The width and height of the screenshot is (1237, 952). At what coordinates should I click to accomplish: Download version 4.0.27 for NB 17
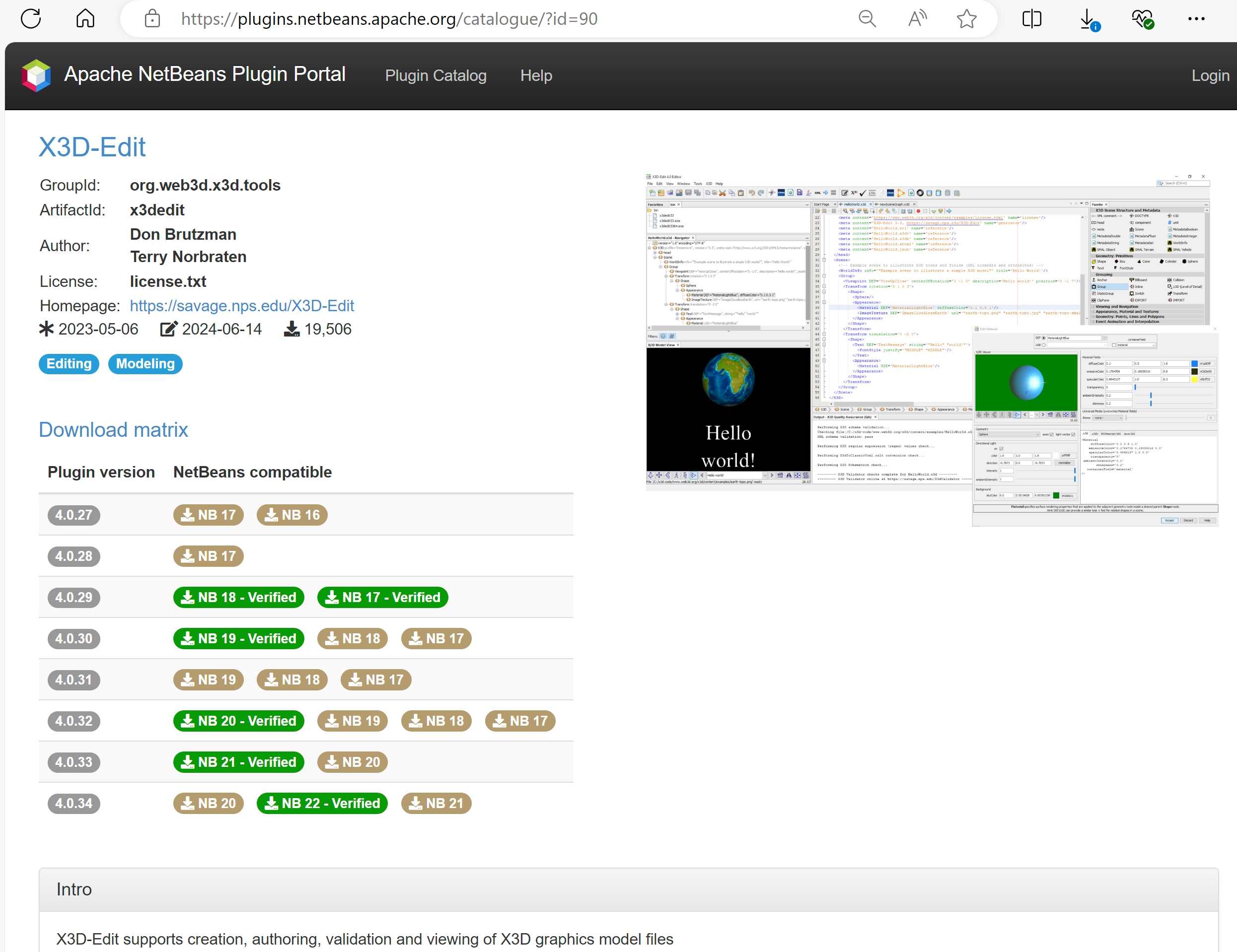209,515
